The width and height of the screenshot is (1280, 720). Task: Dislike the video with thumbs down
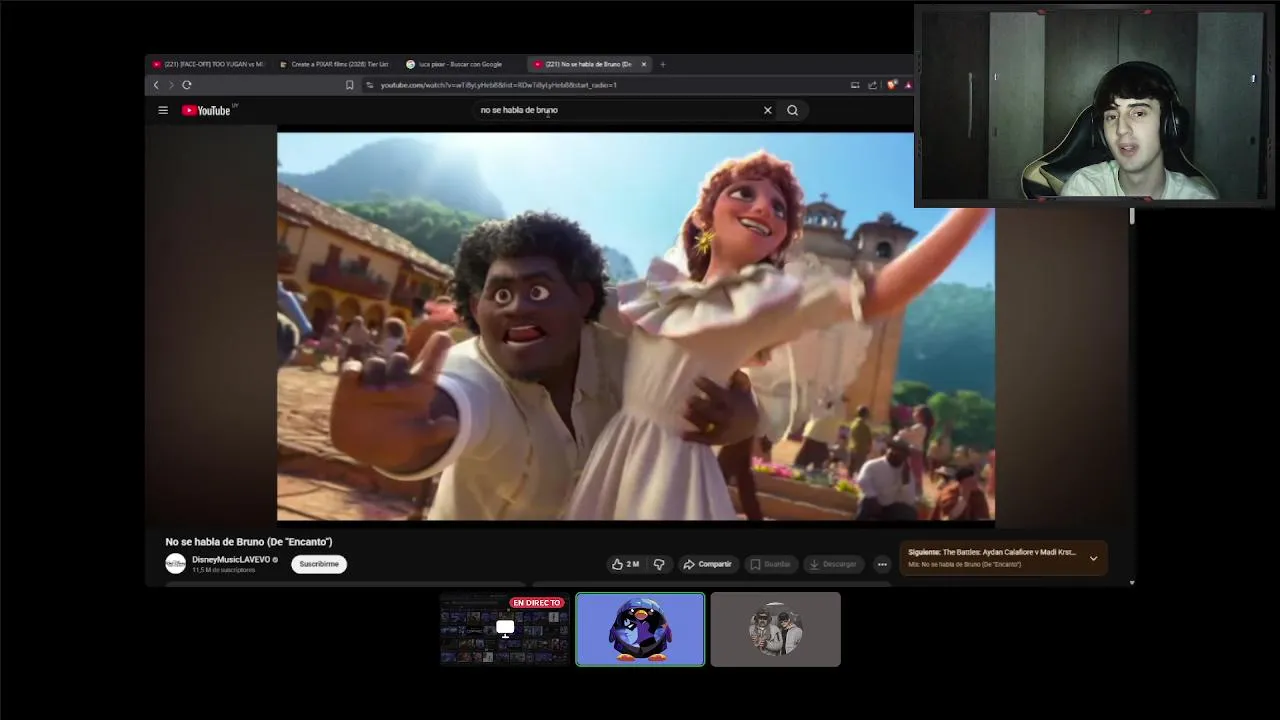pos(659,564)
